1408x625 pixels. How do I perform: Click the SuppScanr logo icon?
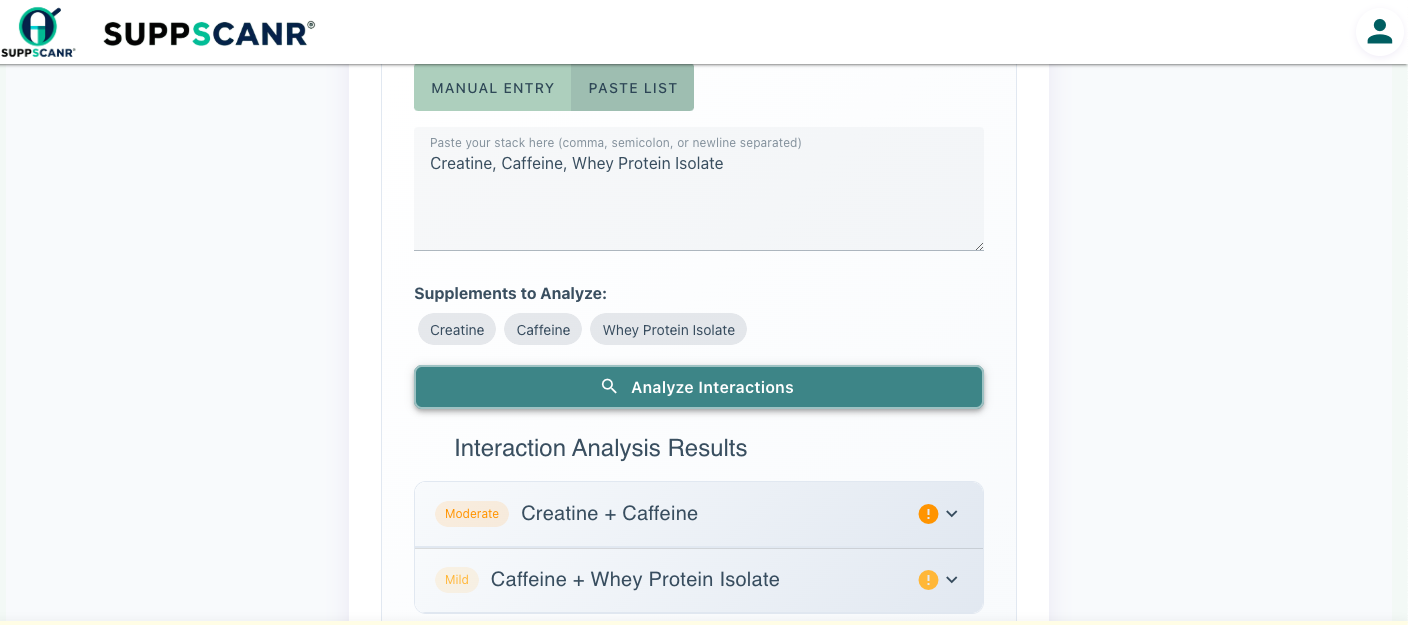tap(38, 32)
